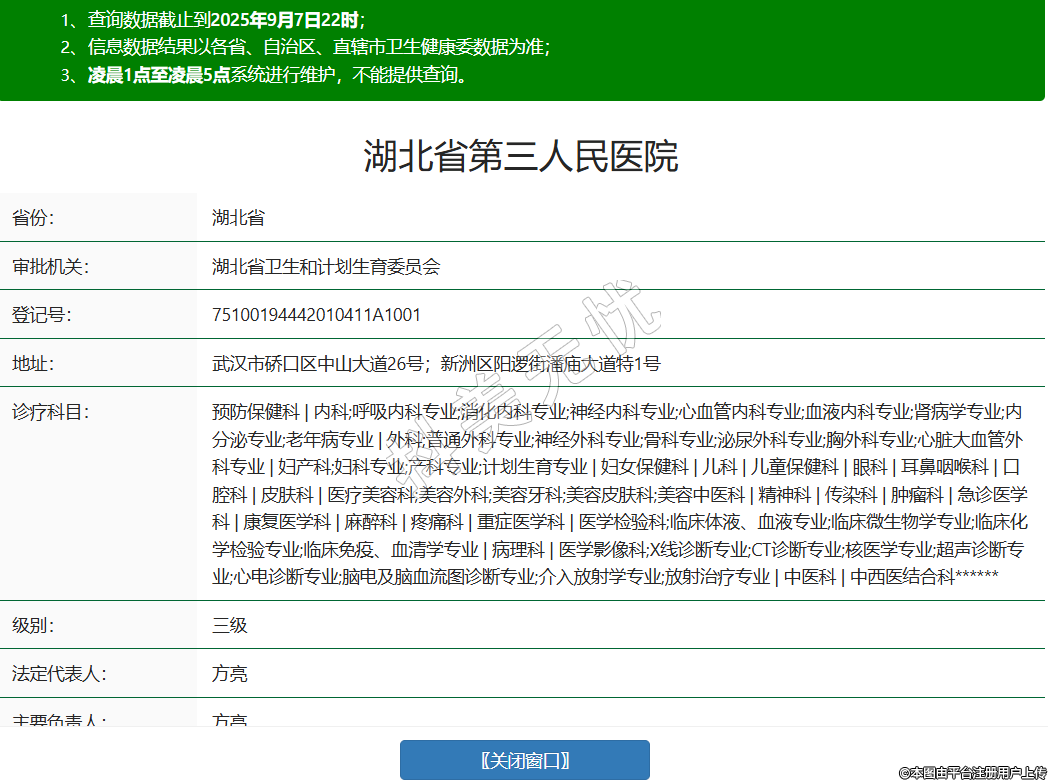Select the 诊疗科目 row label
1048x780 pixels.
pyautogui.click(x=50, y=412)
